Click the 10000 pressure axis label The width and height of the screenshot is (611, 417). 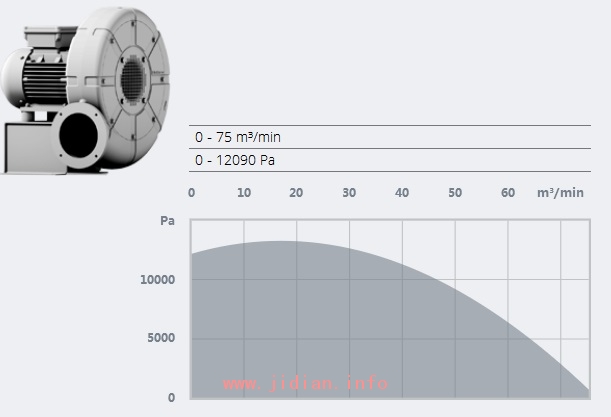157,279
